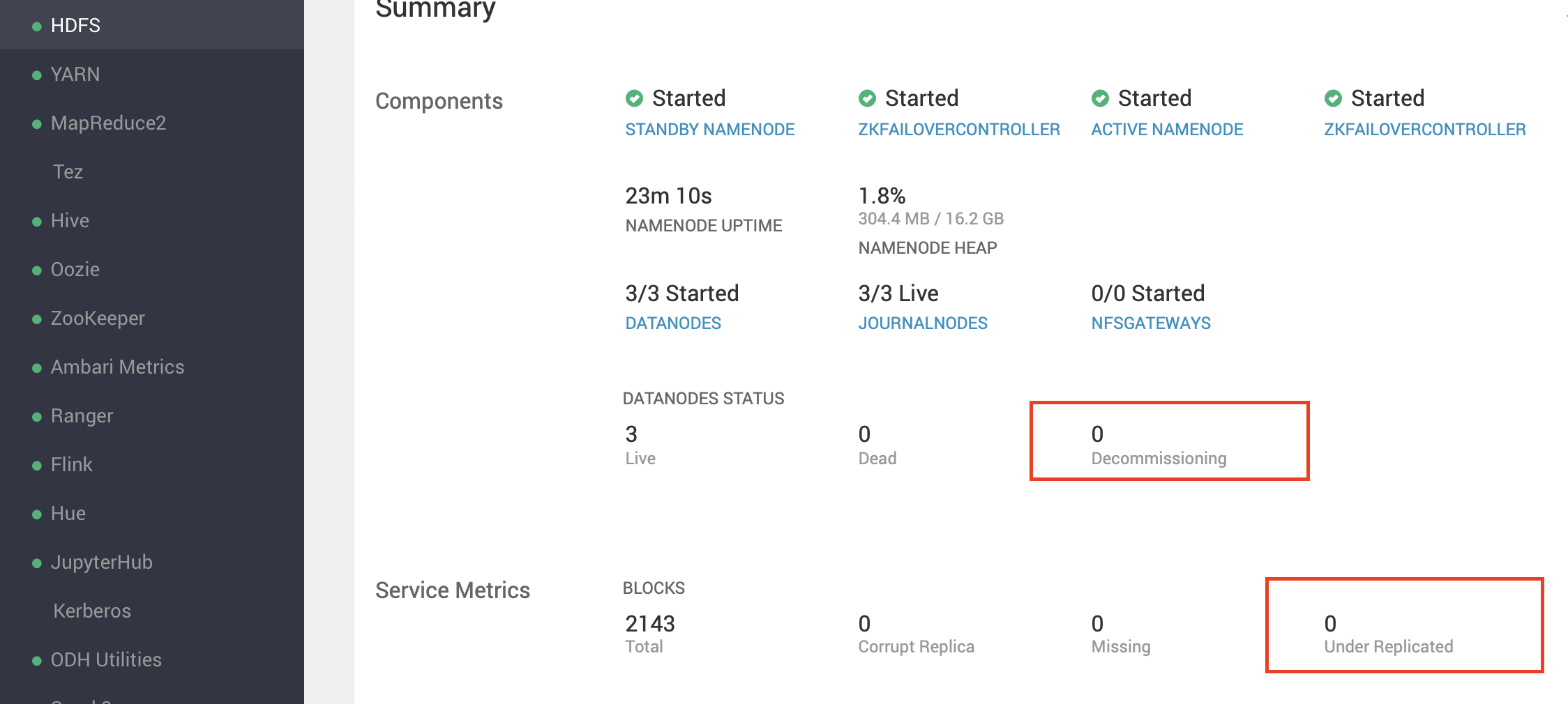The image size is (1568, 704).
Task: Click the Started checkmark above Active NameNode
Action: [1100, 98]
